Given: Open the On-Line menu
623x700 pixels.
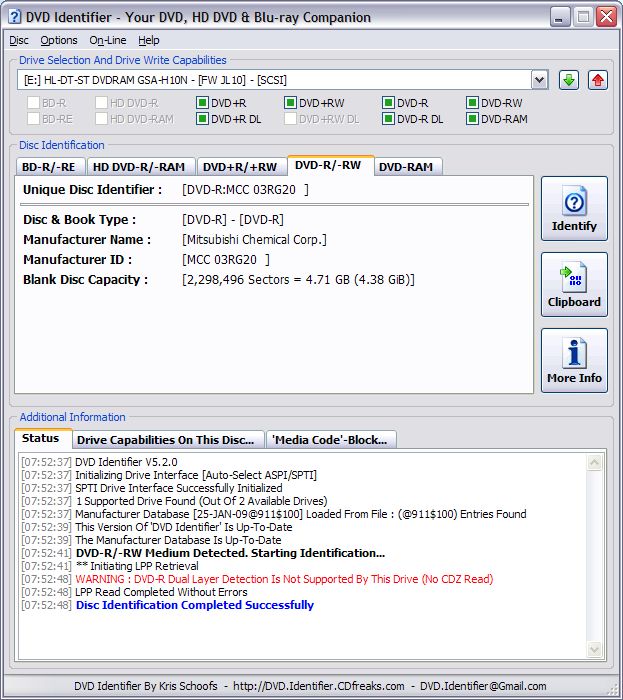Looking at the screenshot, I should 107,40.
